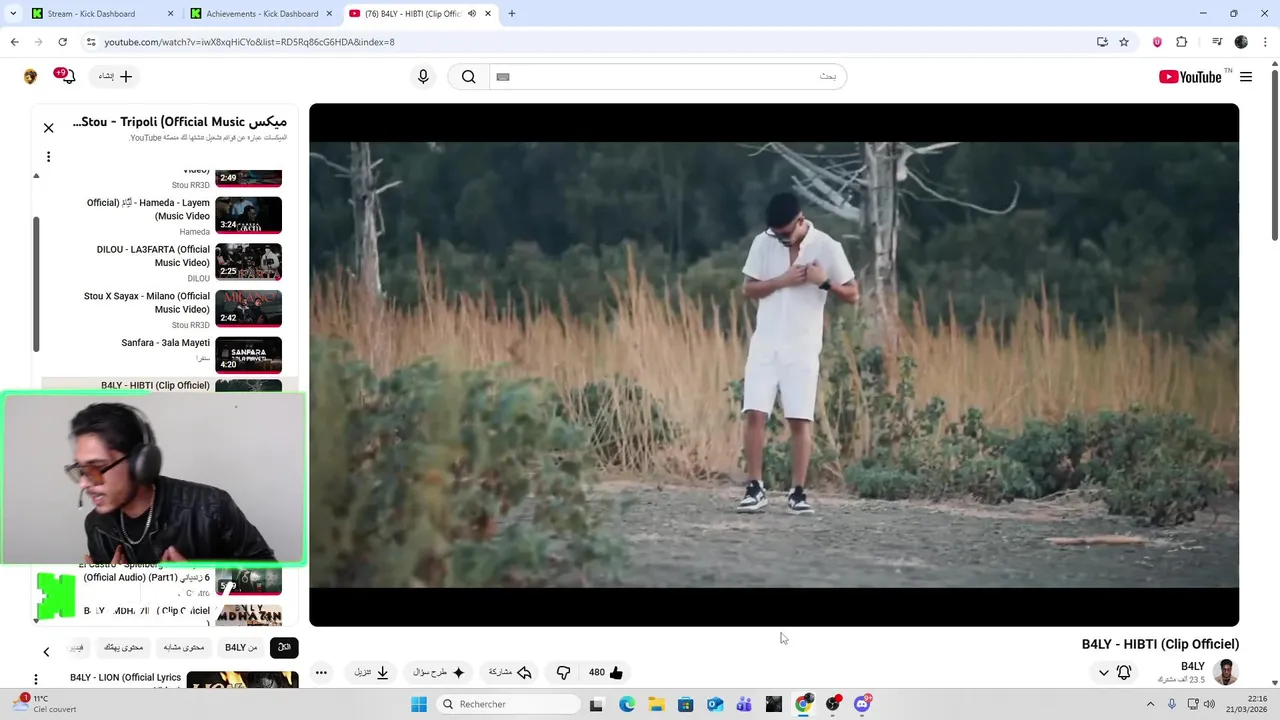Image resolution: width=1280 pixels, height=720 pixels.
Task: Click the YouTube search input field
Action: pos(668,77)
